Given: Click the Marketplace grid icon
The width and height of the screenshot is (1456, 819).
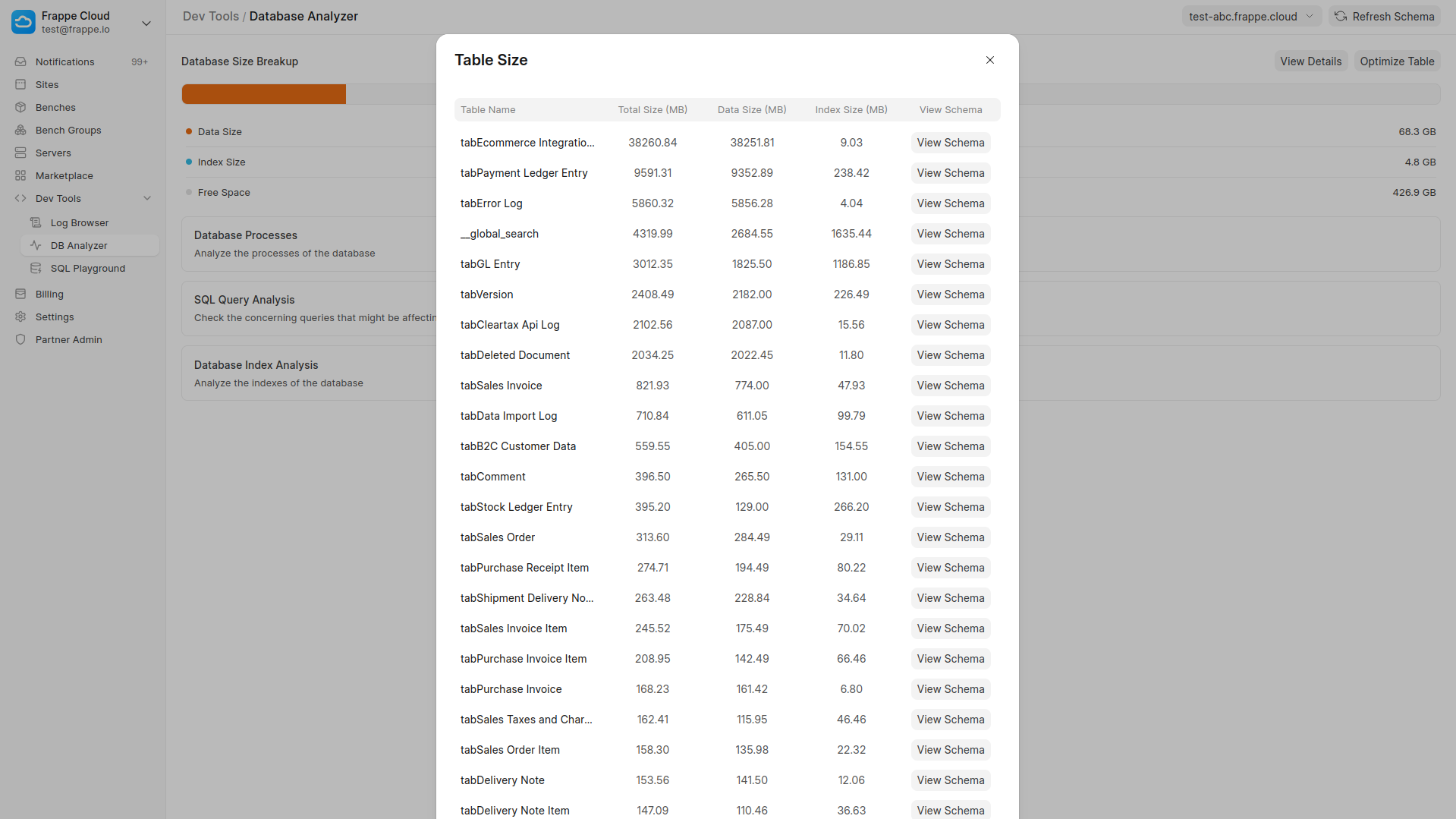Looking at the screenshot, I should (20, 175).
